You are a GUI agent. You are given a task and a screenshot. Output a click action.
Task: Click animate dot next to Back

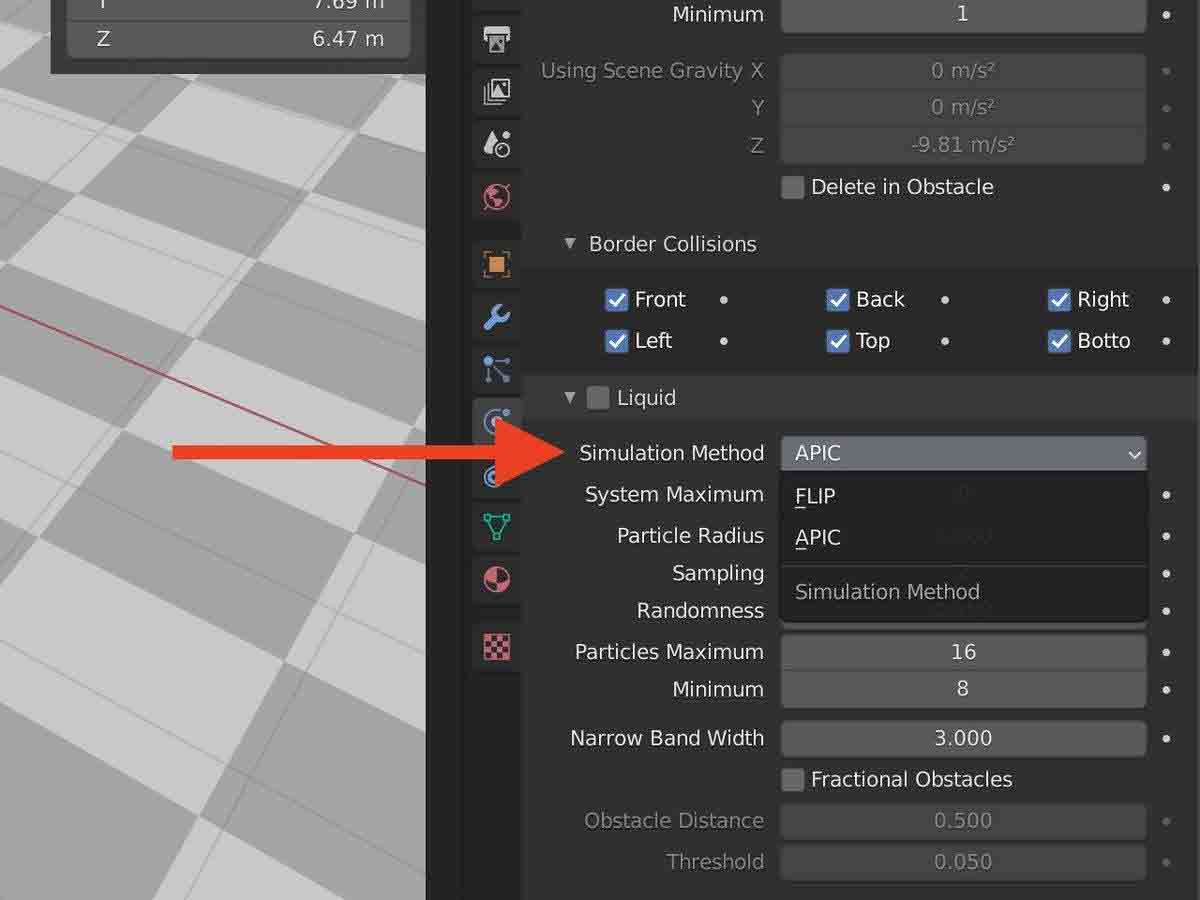pyautogui.click(x=945, y=300)
